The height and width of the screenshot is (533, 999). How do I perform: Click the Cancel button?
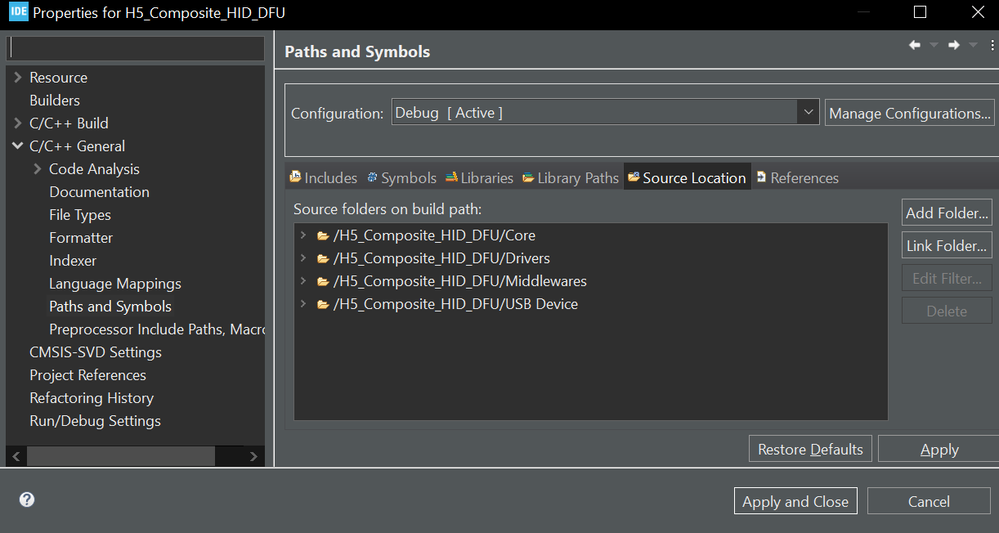928,502
